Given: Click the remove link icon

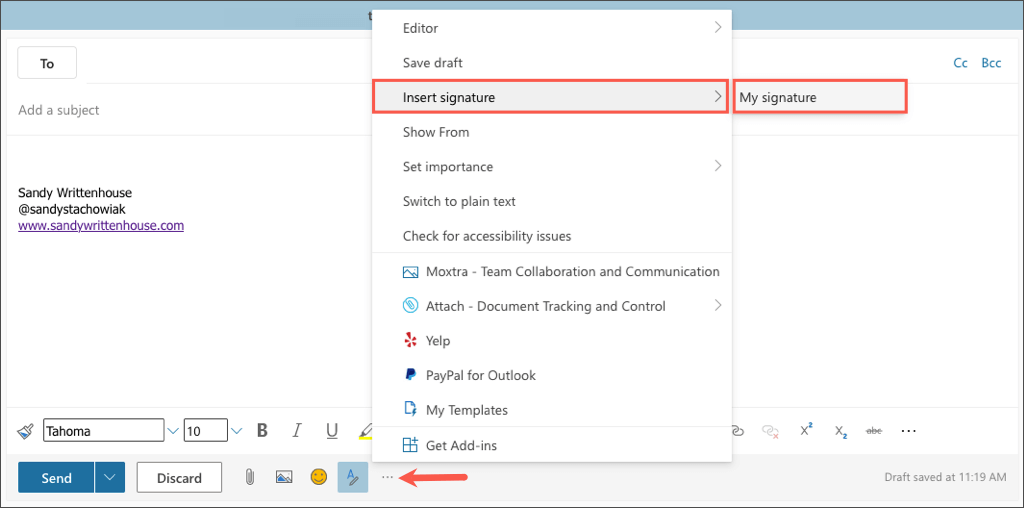Looking at the screenshot, I should pyautogui.click(x=770, y=431).
